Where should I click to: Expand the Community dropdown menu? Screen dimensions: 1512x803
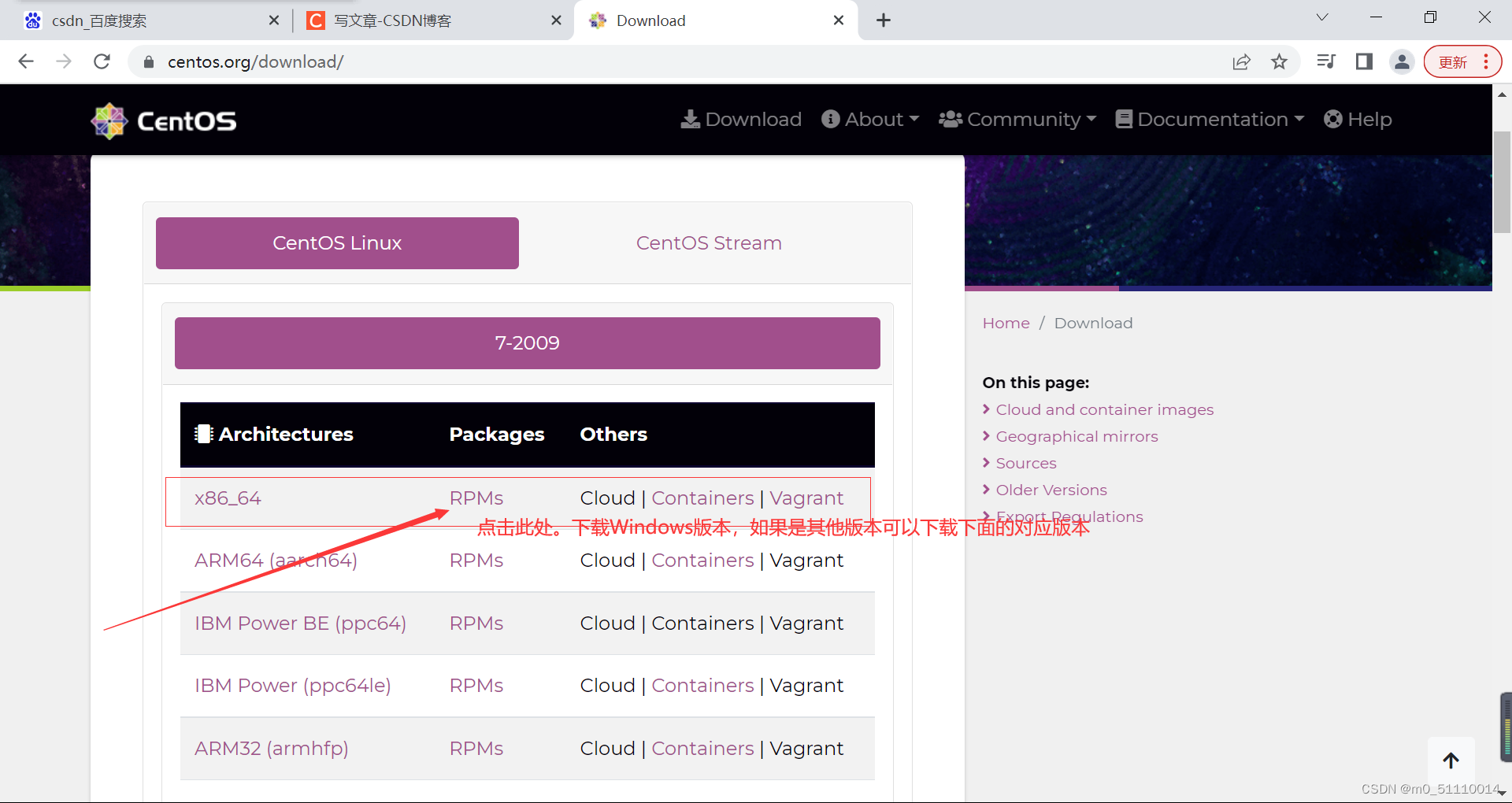coord(1017,120)
